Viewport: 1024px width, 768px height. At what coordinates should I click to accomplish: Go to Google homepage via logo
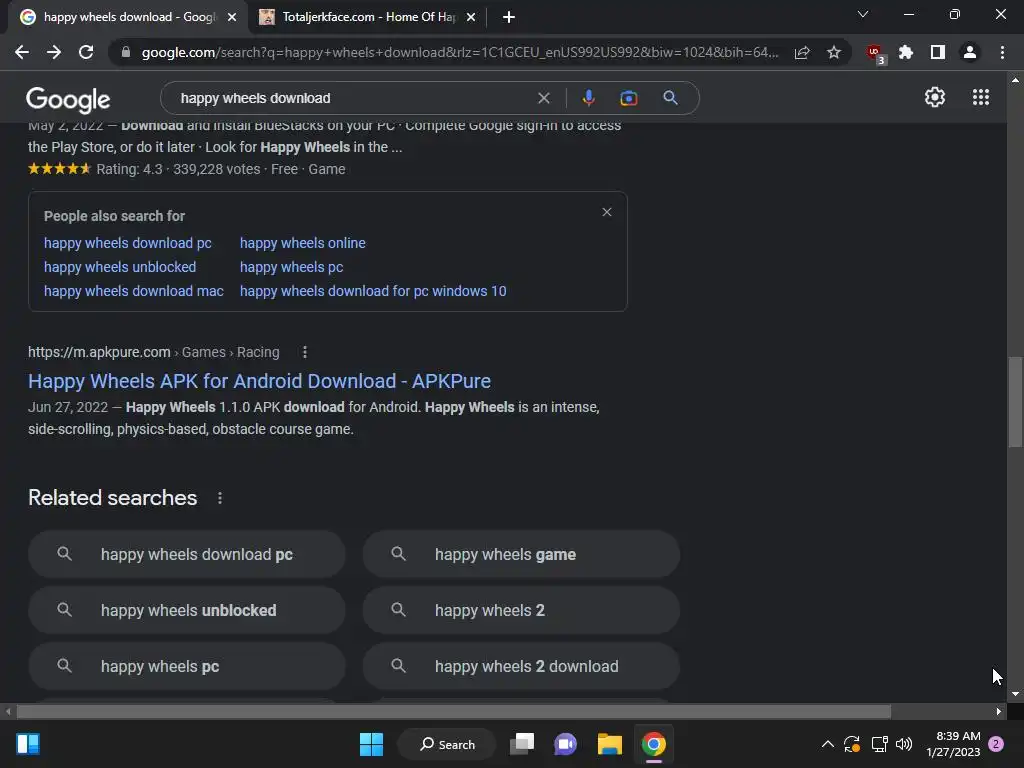68,99
